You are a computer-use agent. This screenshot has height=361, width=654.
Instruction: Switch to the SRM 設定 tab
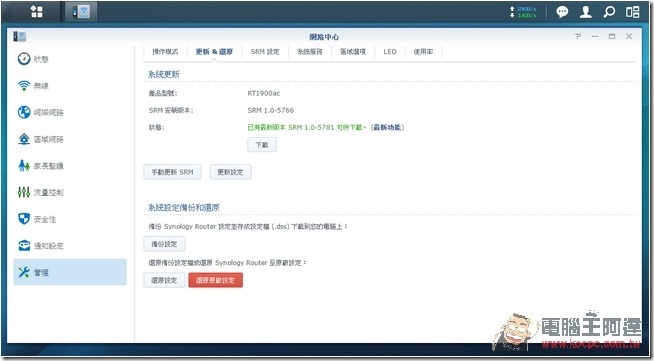tap(265, 52)
